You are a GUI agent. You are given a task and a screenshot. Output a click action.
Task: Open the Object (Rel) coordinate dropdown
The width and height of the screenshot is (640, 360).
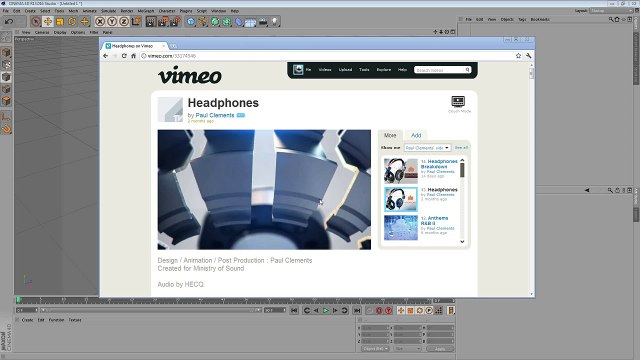pyautogui.click(x=375, y=349)
